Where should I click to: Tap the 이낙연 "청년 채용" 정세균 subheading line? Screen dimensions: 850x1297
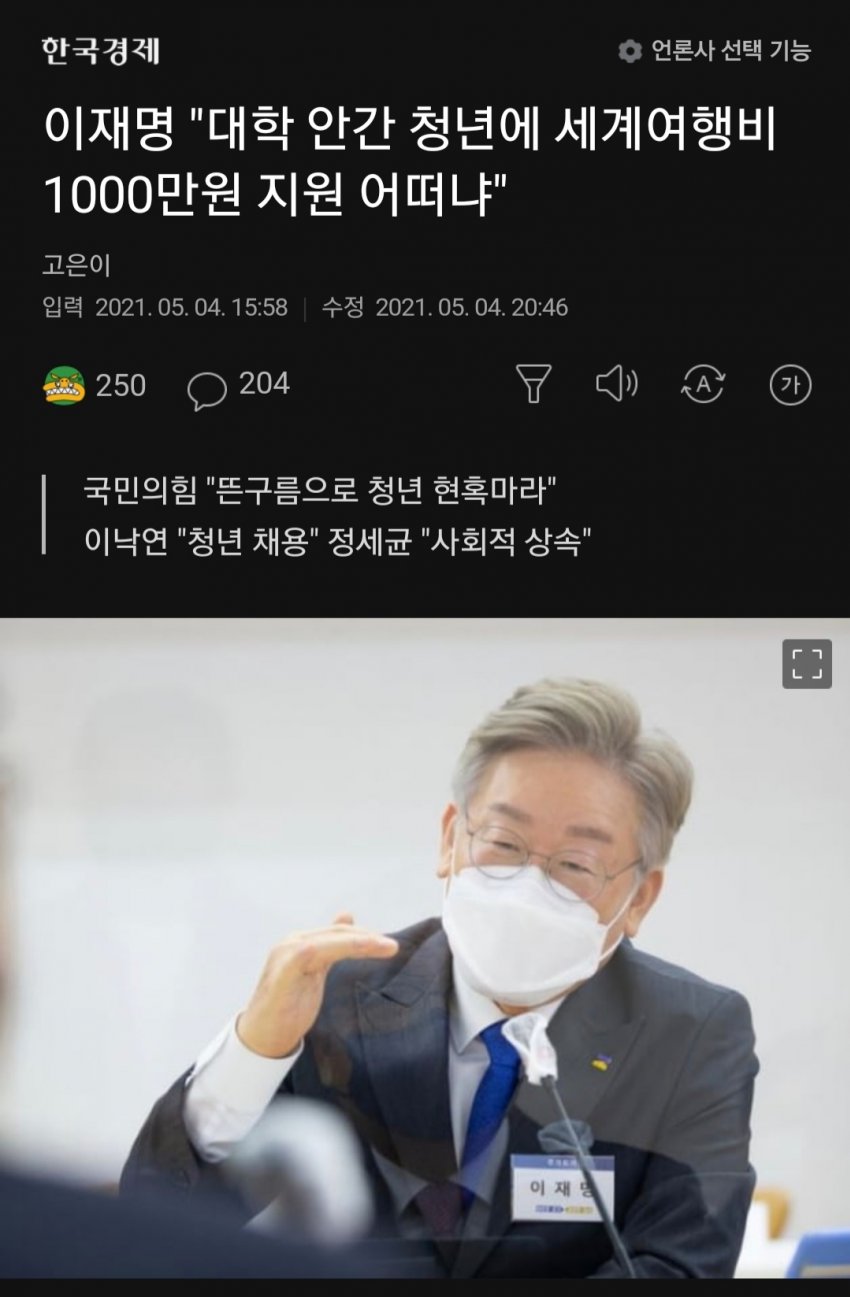(x=338, y=542)
